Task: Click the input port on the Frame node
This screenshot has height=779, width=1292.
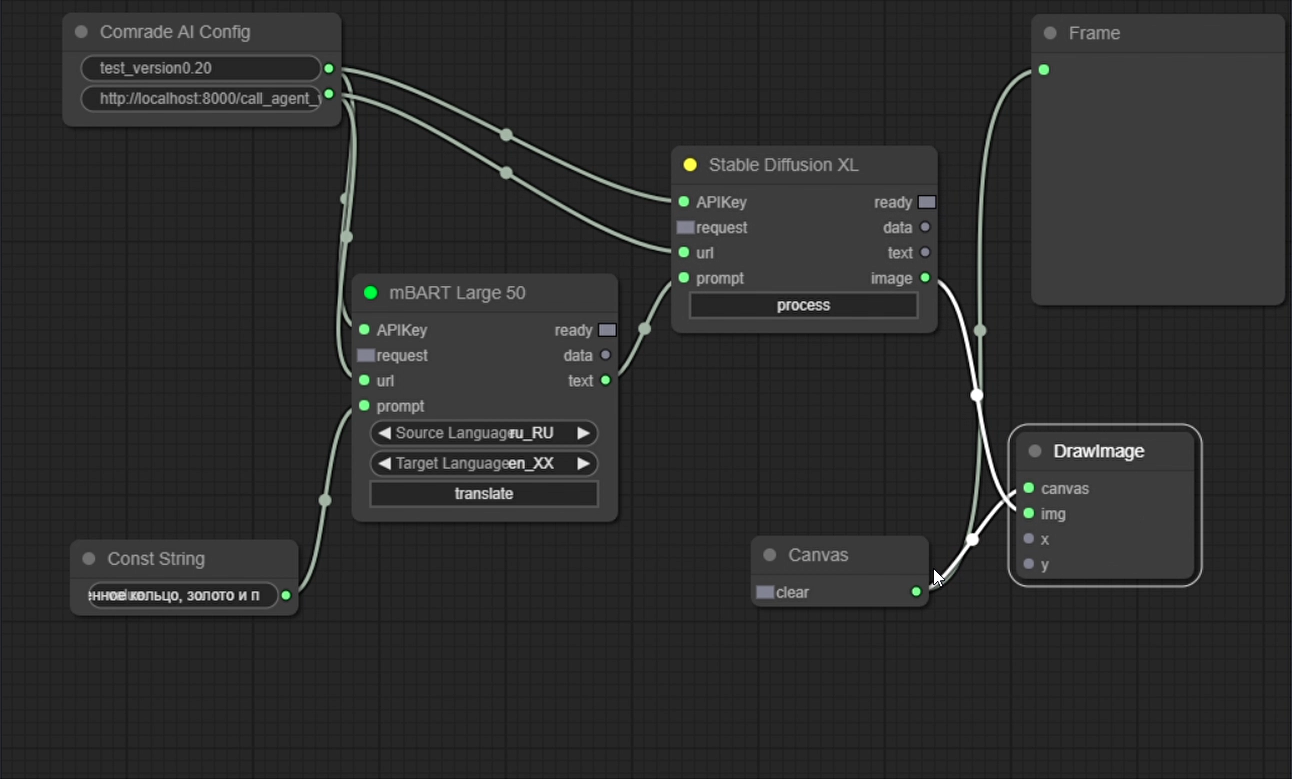Action: (1043, 70)
